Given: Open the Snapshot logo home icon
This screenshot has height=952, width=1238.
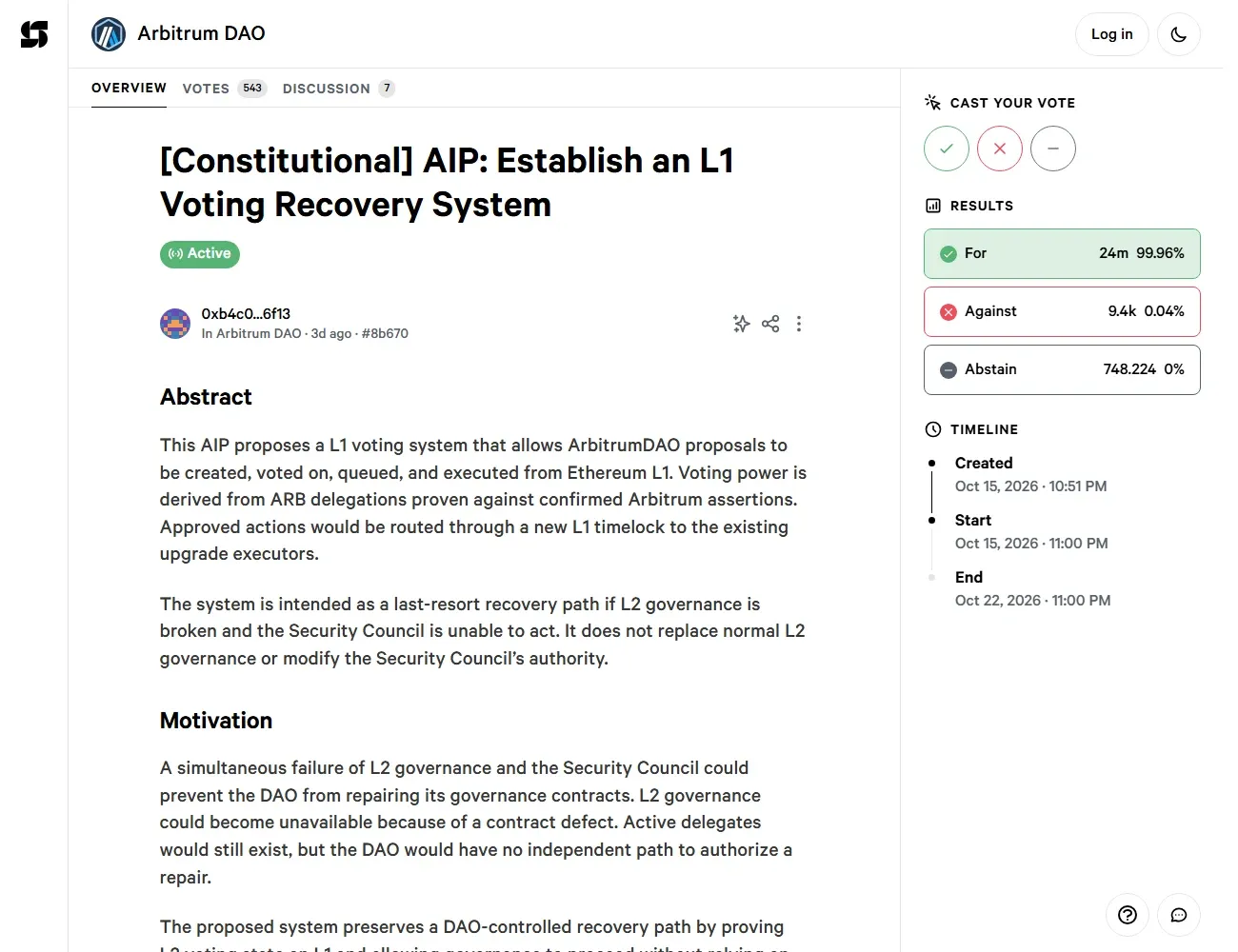Looking at the screenshot, I should [34, 34].
